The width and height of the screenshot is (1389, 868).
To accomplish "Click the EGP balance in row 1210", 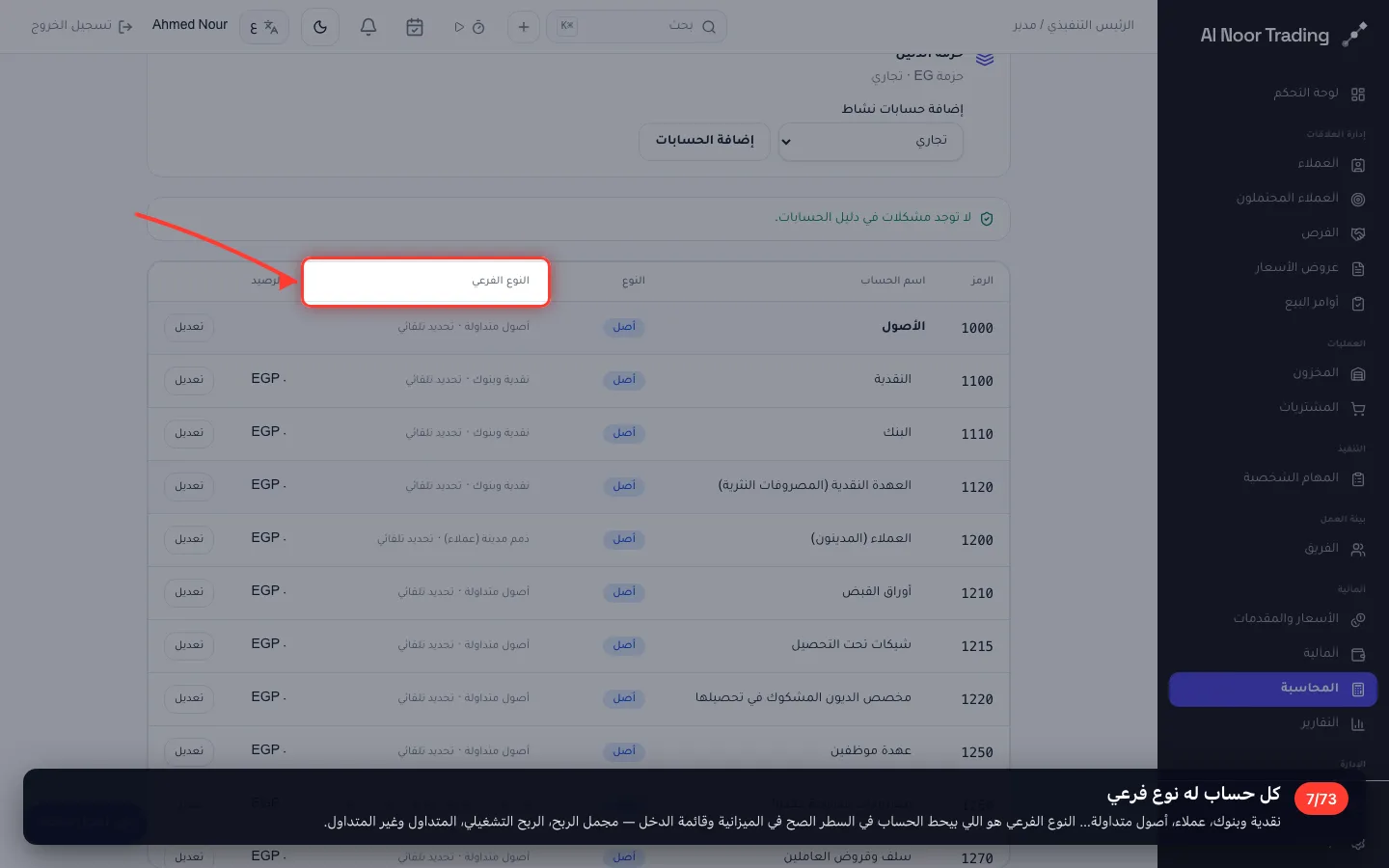I will [268, 591].
